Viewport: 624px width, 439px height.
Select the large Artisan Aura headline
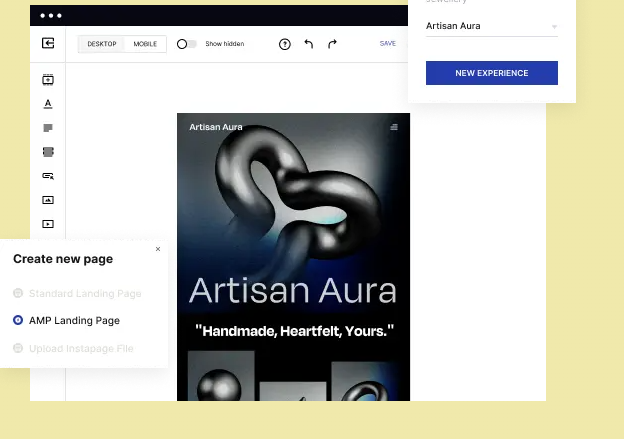pos(293,291)
